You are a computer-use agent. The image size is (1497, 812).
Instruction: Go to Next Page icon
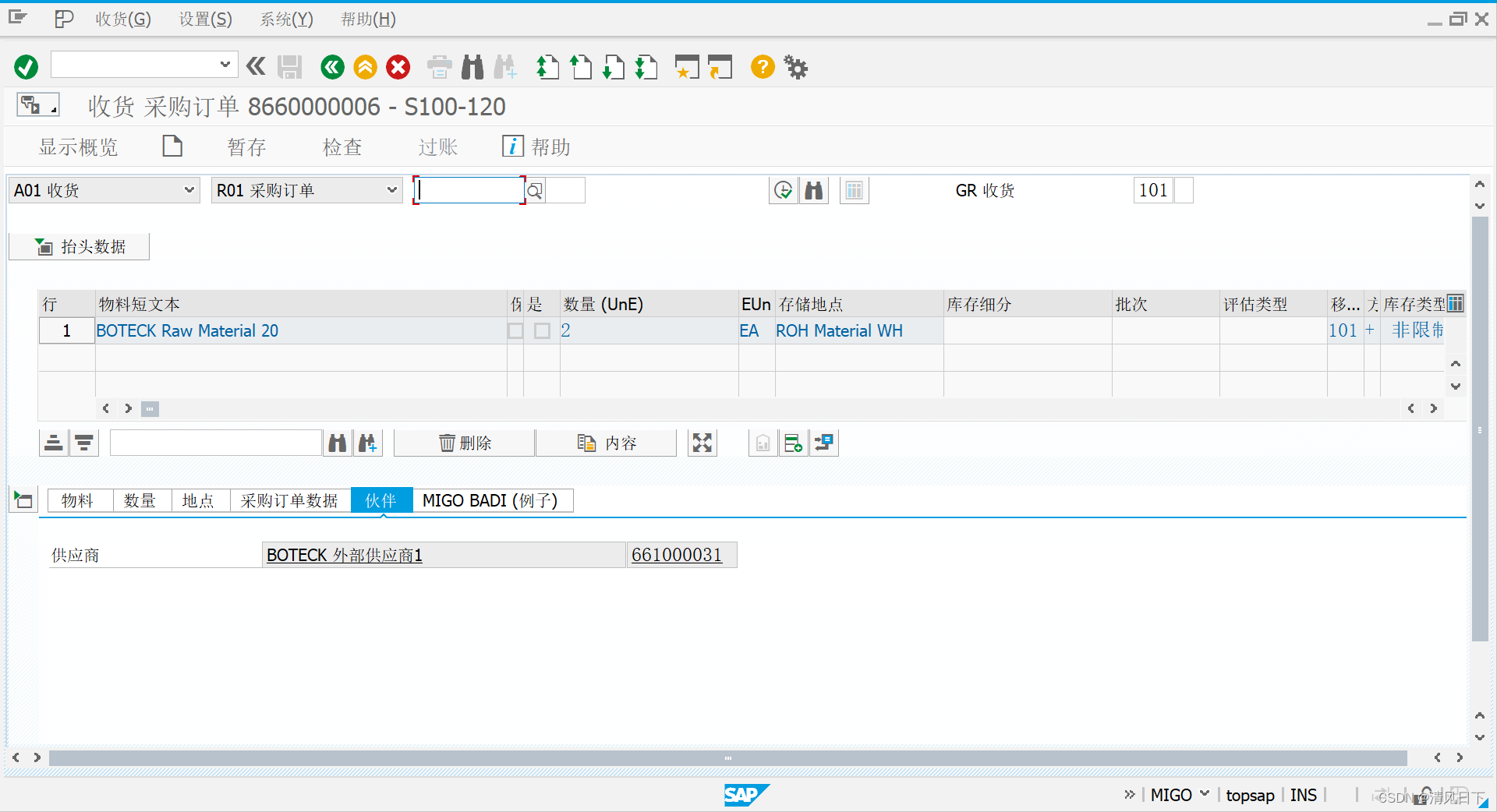[614, 67]
